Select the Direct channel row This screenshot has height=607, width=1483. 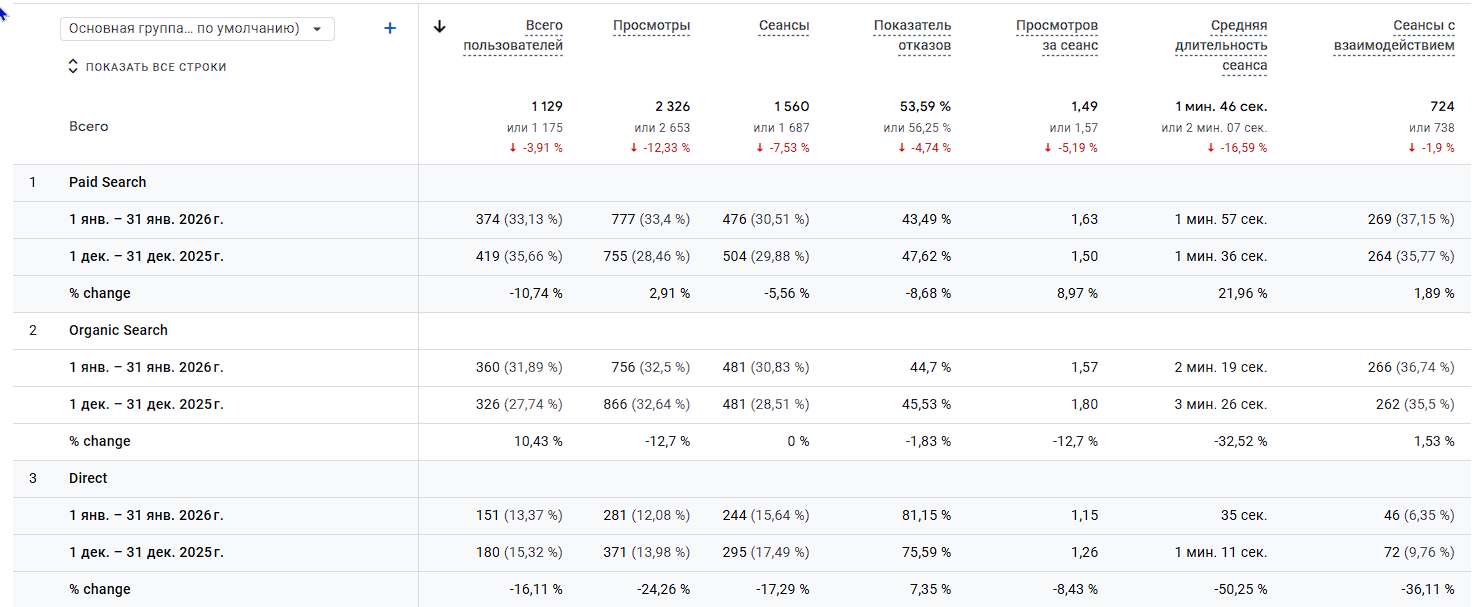pyautogui.click(x=88, y=478)
